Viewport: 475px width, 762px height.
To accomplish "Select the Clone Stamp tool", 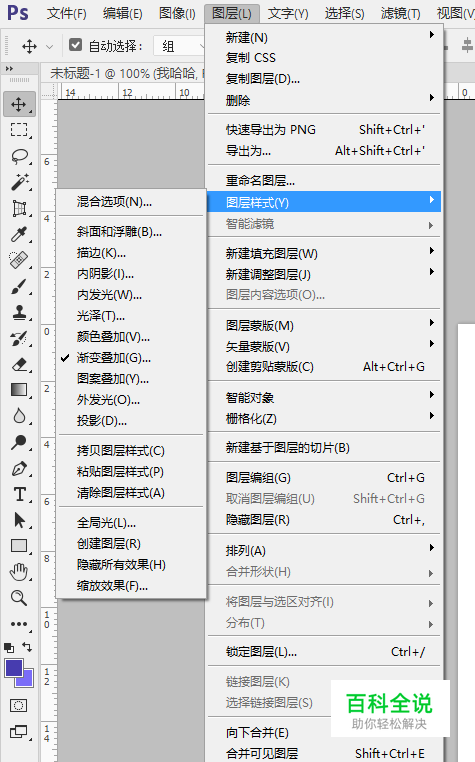I will 19,312.
